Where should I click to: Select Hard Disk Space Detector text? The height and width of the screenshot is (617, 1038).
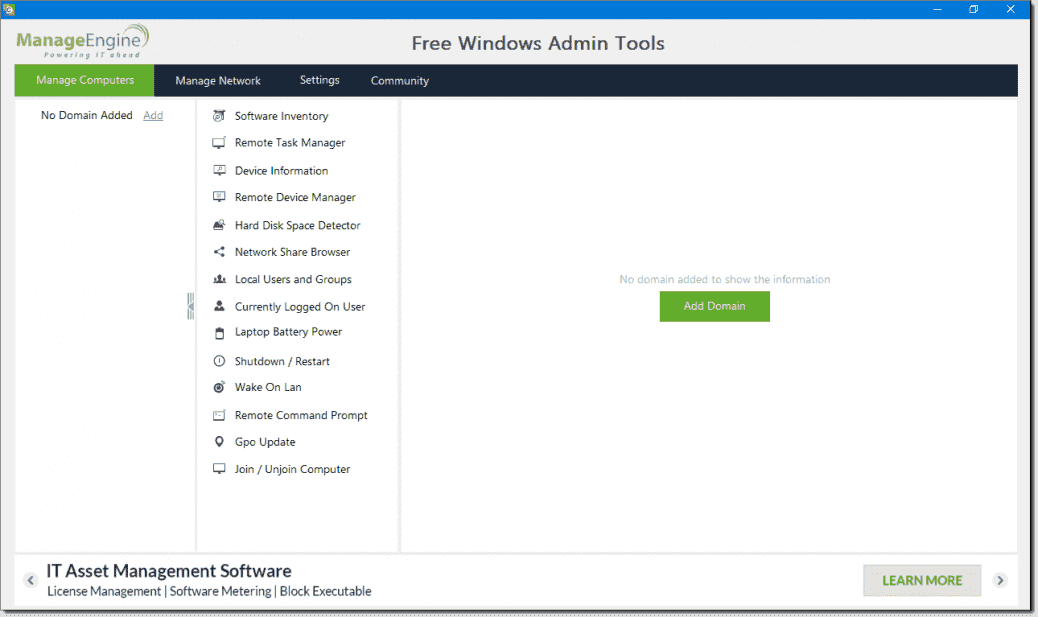tap(297, 225)
